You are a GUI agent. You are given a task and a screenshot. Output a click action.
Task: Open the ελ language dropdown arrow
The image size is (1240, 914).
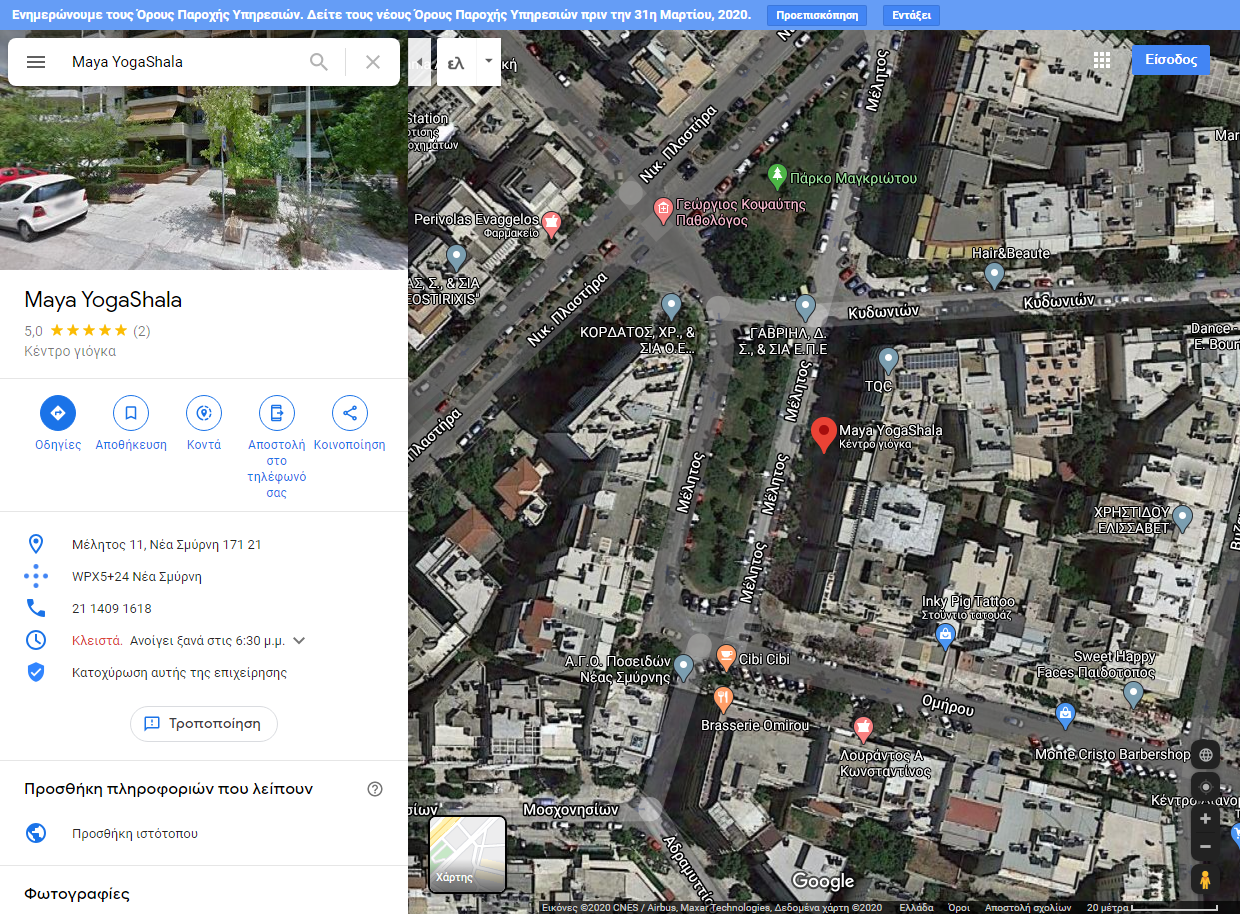pos(488,62)
